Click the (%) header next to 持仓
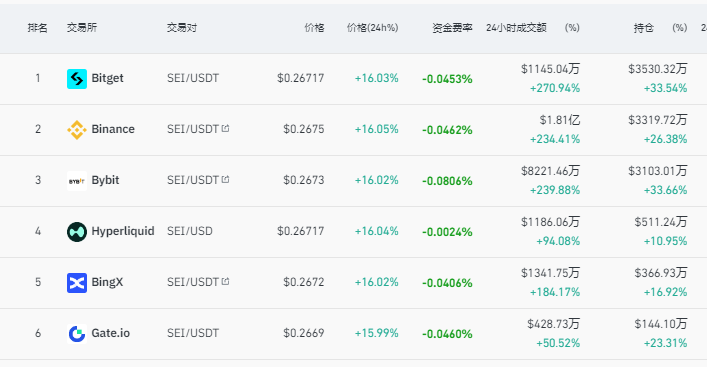Viewport: 707px width, 367px height. tap(679, 28)
